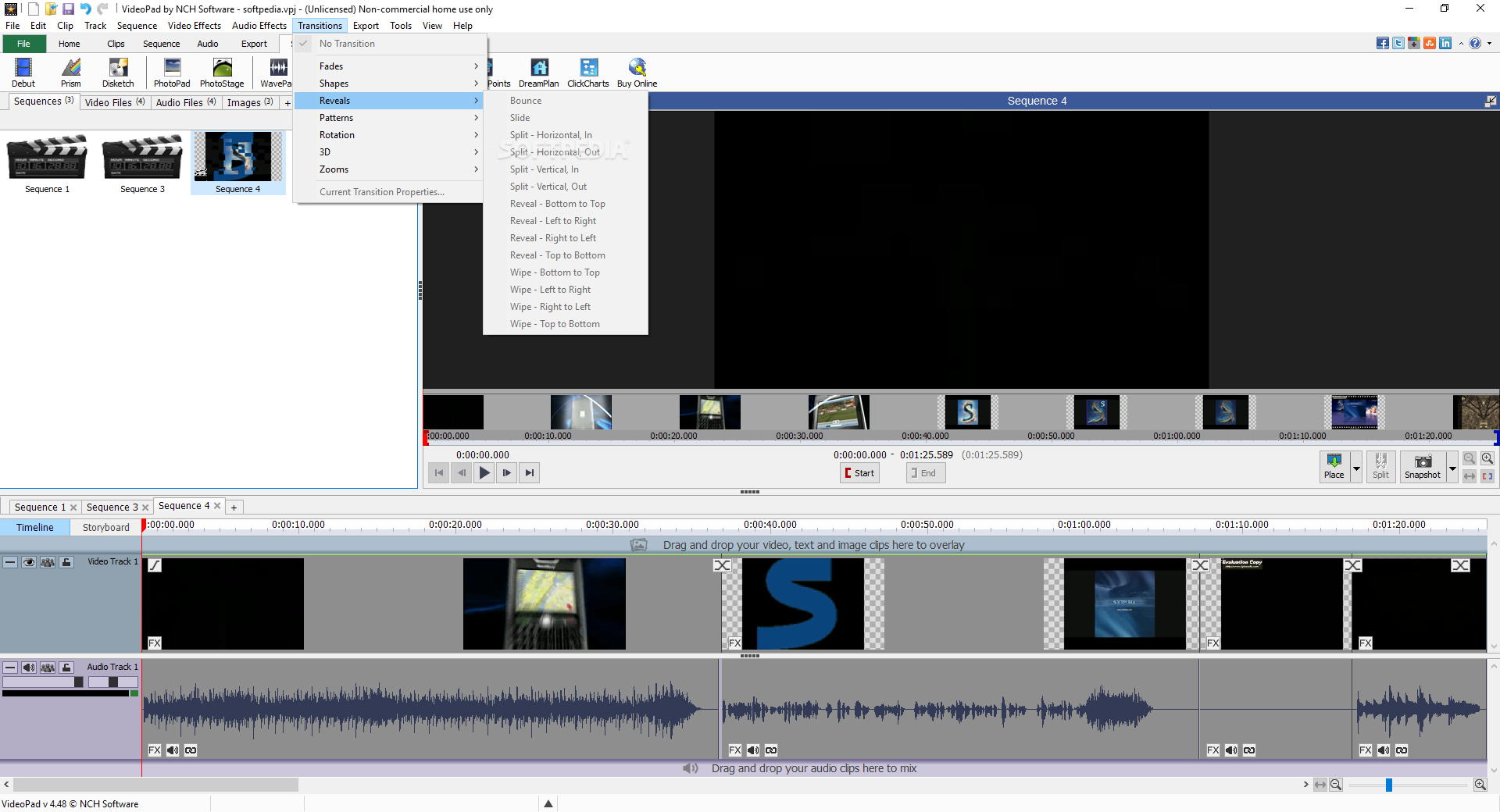Screen dimensions: 1500x812
Task: Click the fade-in transition icon on first clip
Action: [155, 565]
